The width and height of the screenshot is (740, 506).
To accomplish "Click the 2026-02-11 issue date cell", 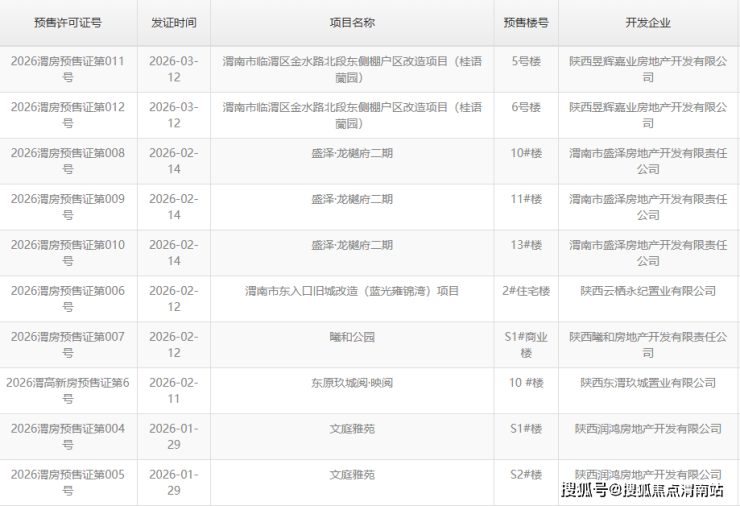I will coord(174,390).
